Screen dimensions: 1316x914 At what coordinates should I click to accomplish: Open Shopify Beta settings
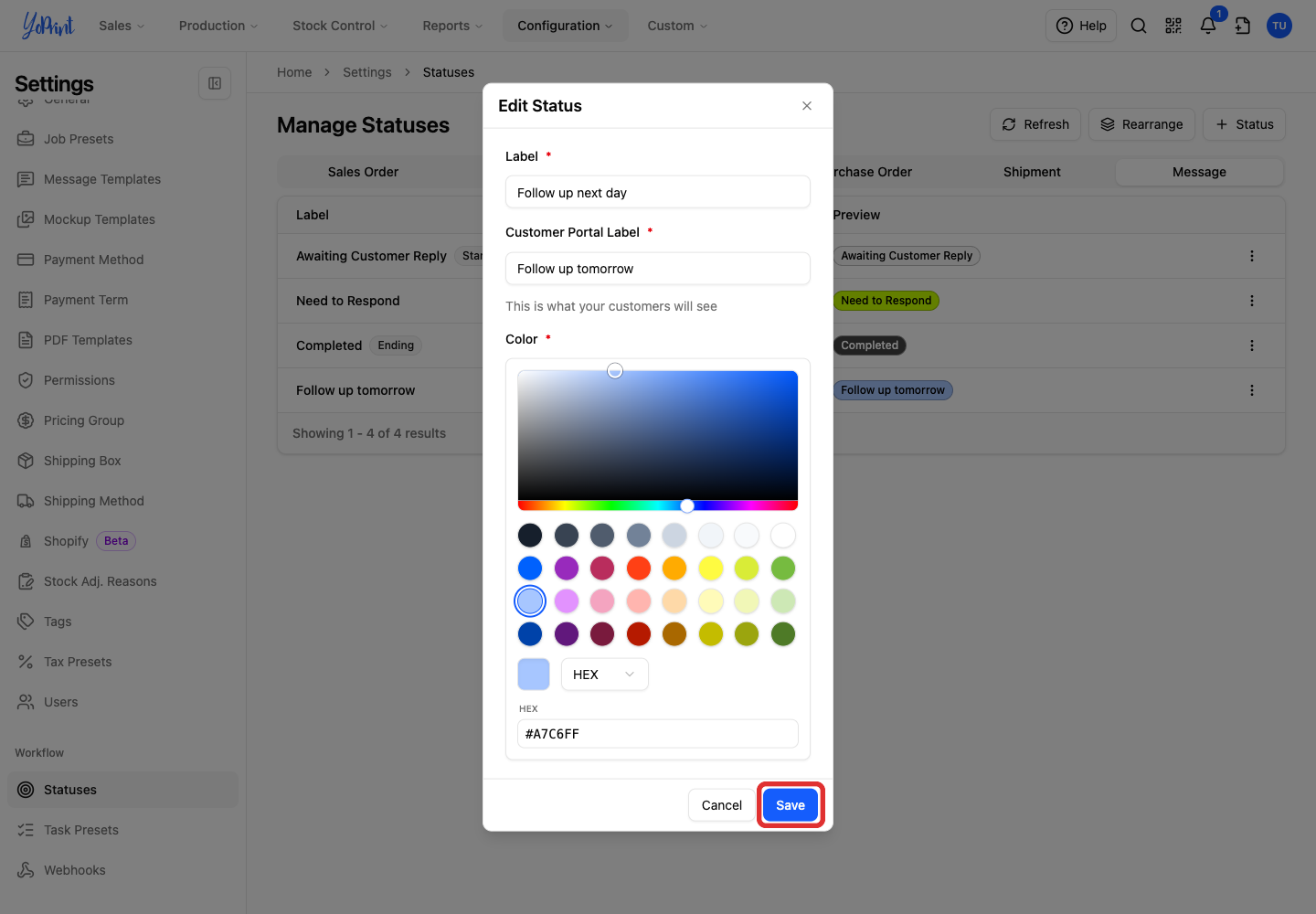[x=77, y=541]
